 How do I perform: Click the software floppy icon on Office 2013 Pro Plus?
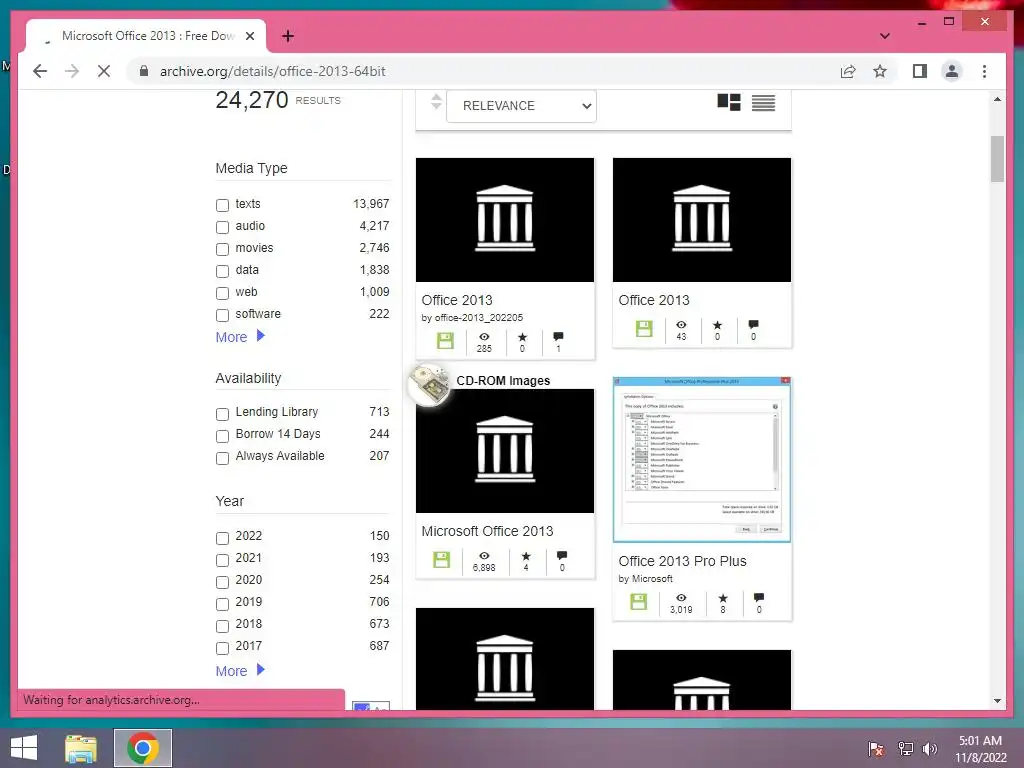tap(639, 601)
